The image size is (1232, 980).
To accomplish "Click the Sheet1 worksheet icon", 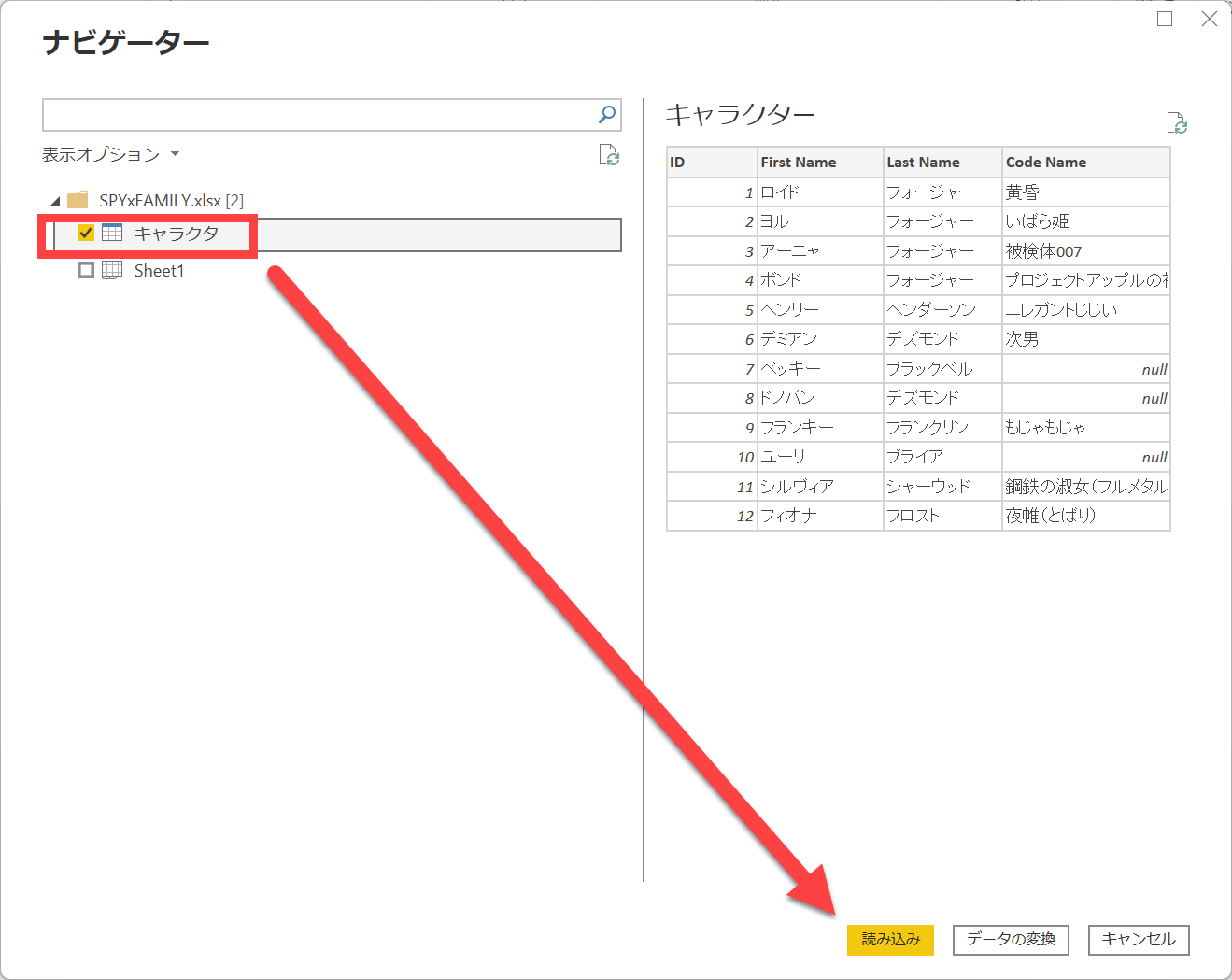I will tap(112, 270).
